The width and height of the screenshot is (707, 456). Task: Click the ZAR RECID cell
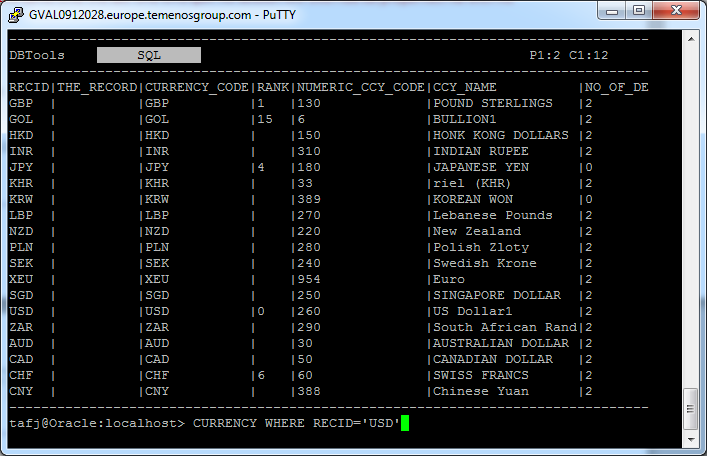(21, 327)
